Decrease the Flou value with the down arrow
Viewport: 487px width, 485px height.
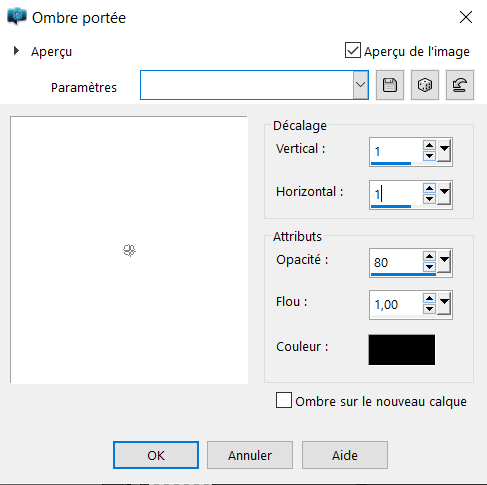tap(429, 309)
